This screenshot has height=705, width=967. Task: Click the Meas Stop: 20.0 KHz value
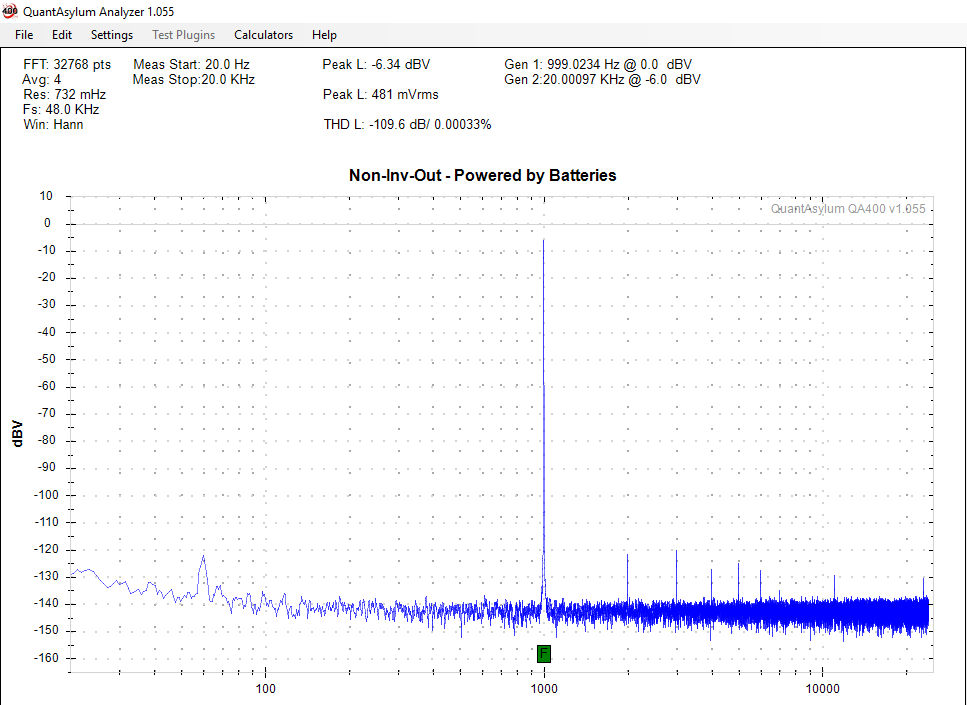pos(194,80)
